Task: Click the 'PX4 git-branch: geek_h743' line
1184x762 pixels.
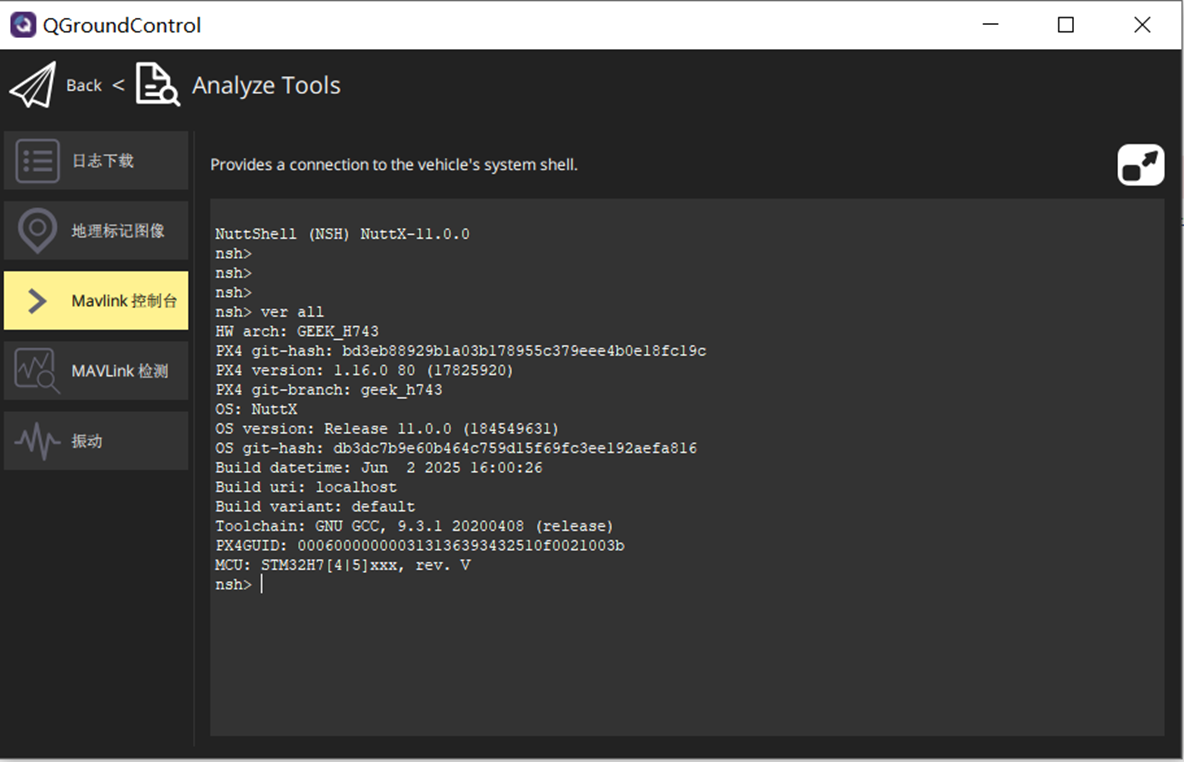Action: [x=328, y=390]
